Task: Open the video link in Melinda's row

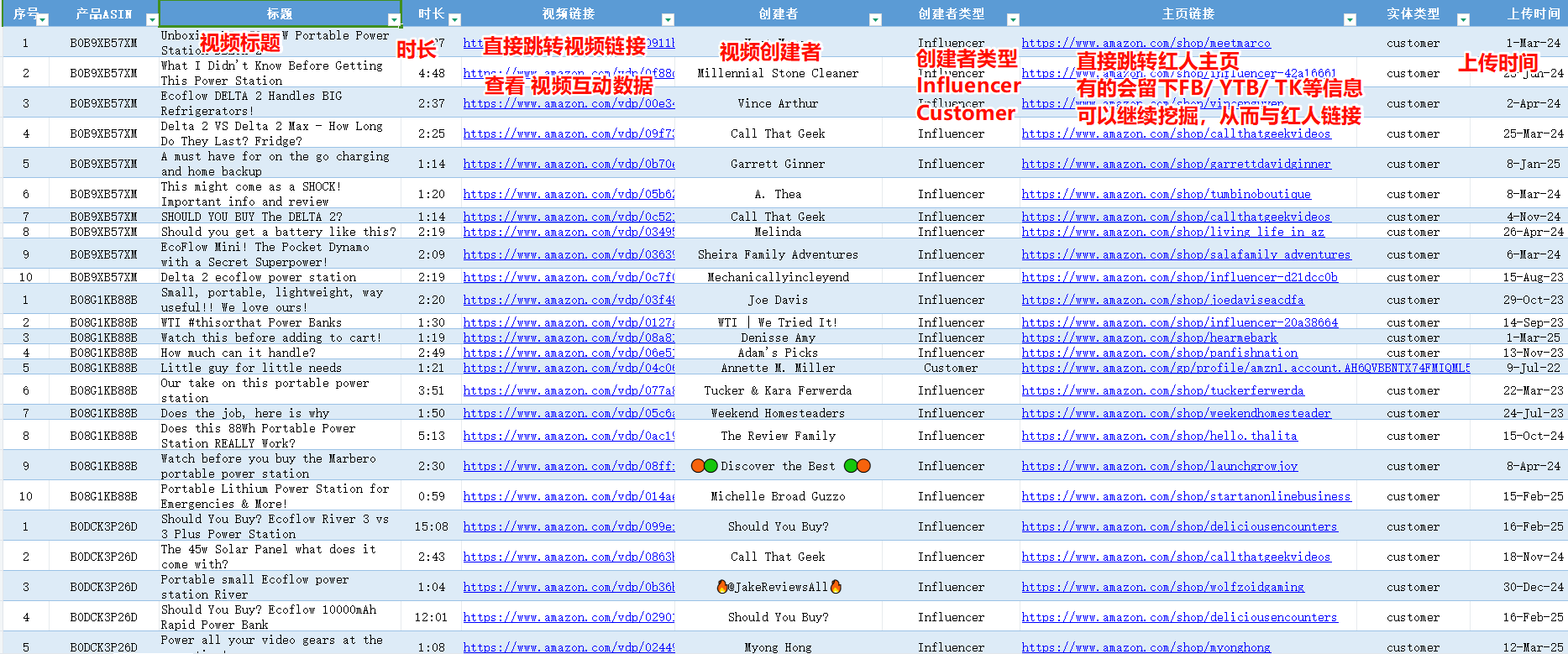Action: tap(569, 232)
